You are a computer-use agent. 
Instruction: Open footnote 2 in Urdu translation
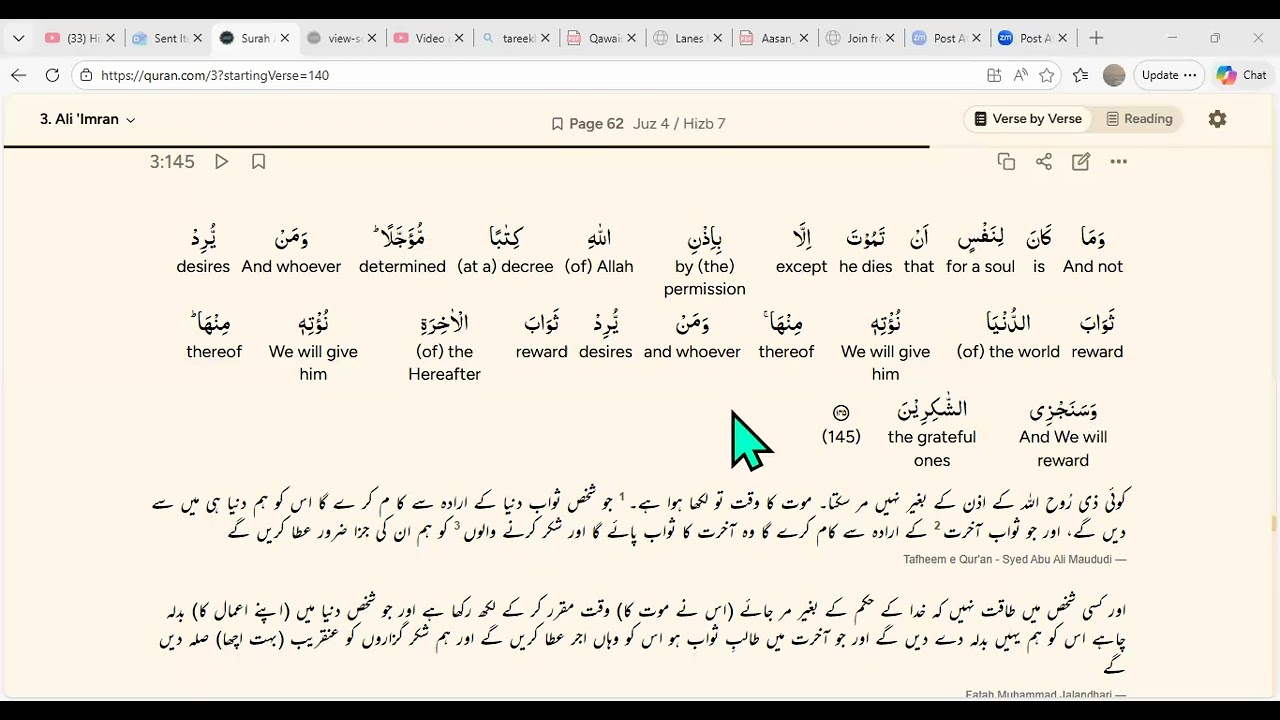click(938, 525)
